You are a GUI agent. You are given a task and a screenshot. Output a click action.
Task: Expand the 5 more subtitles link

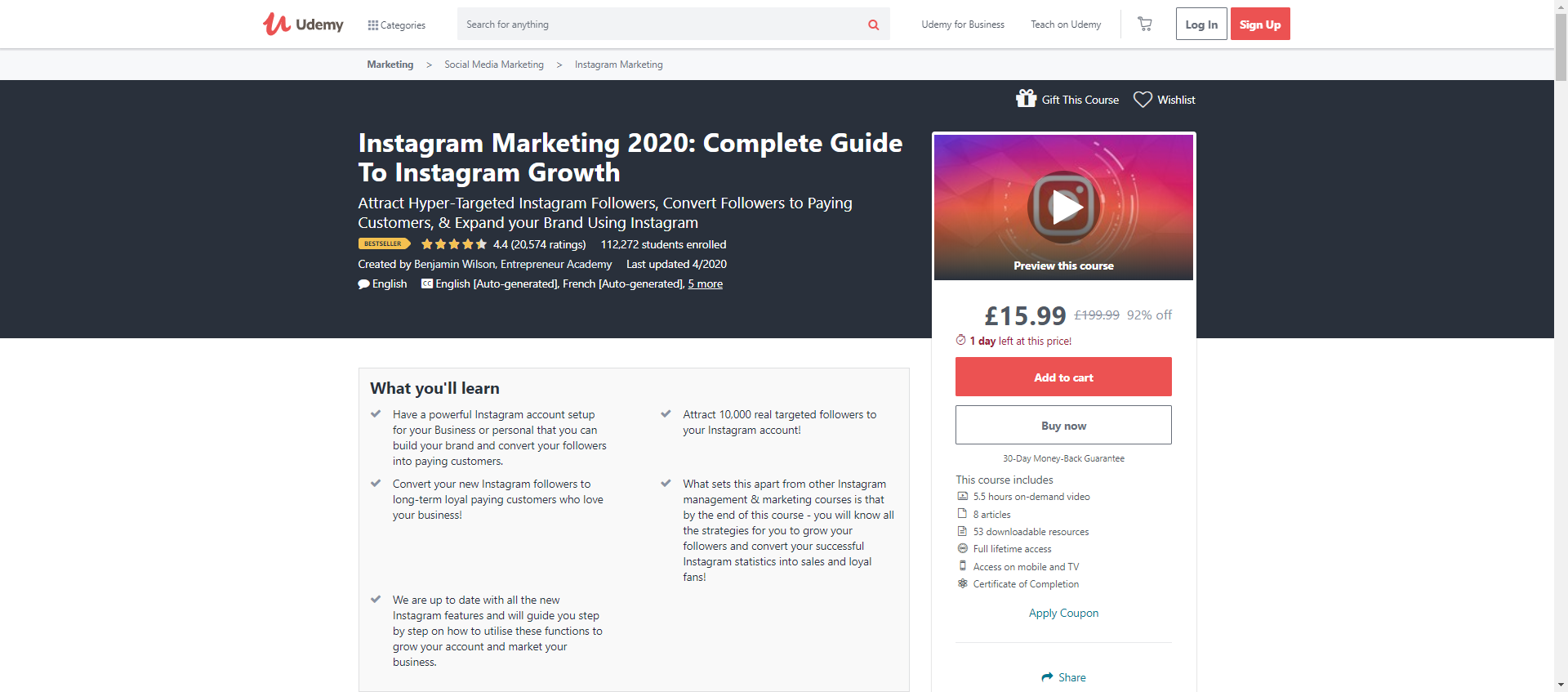coord(705,284)
